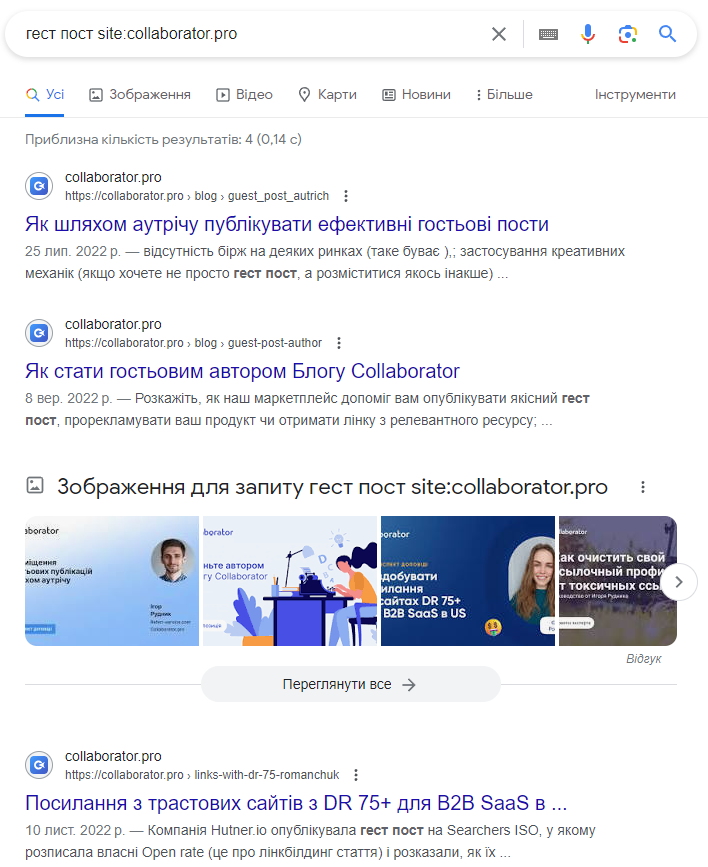The image size is (708, 867).
Task: Open options dots for guest-post-author result
Action: click(x=339, y=343)
